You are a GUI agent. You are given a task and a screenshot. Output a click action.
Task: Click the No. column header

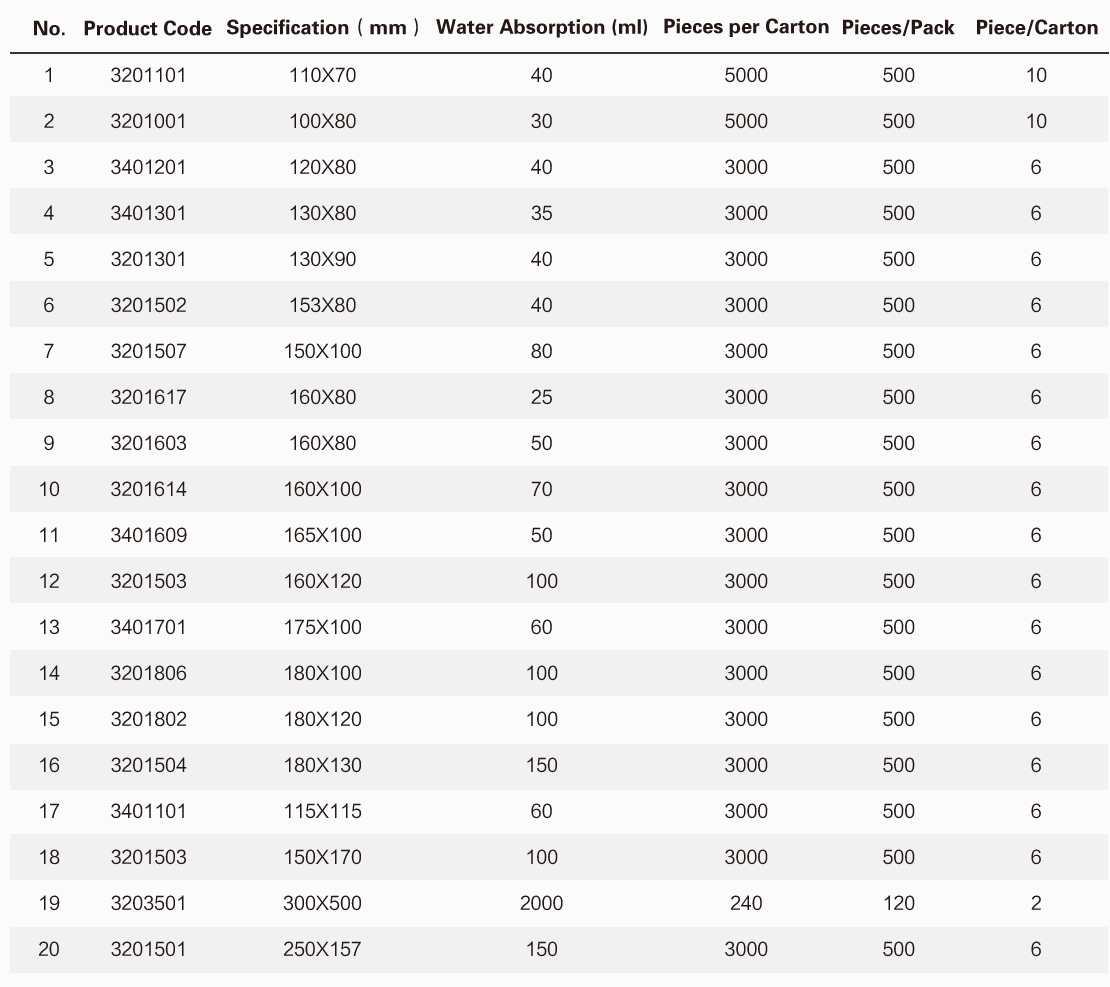point(50,28)
